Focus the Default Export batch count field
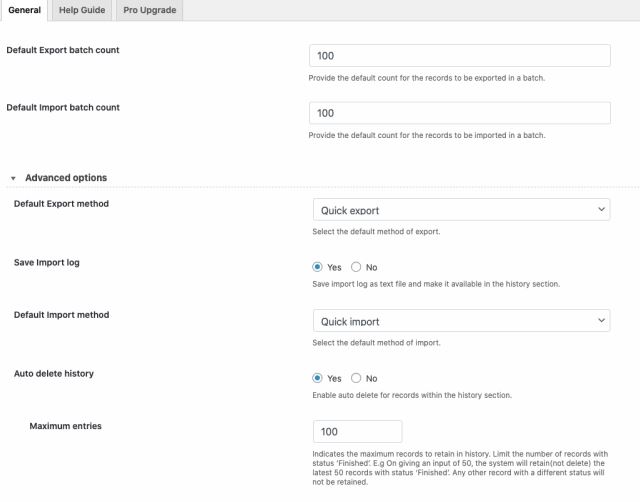This screenshot has width=640, height=502. [460, 56]
